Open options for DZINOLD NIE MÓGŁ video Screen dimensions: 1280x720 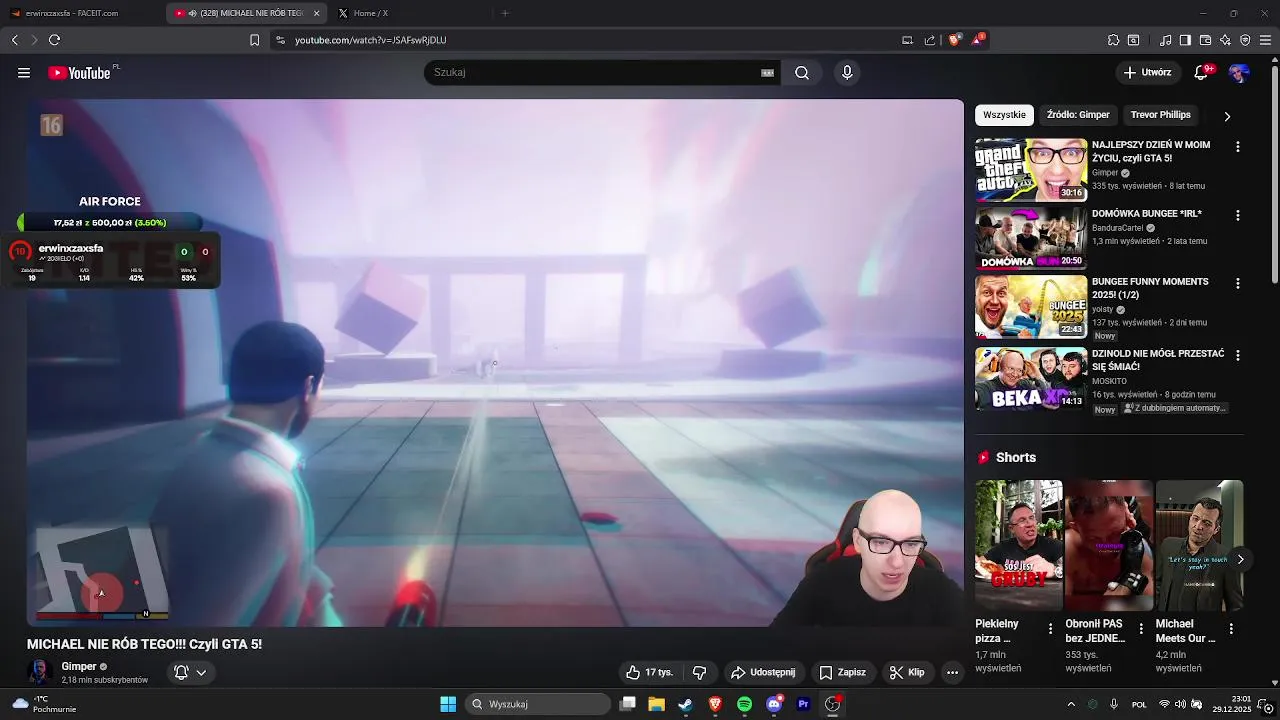click(x=1238, y=355)
